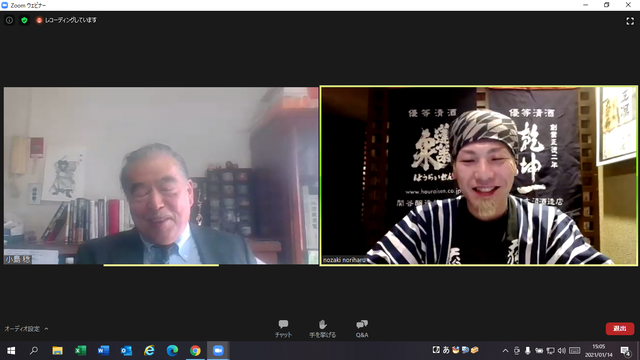
Task: Open the volume speaker tray icon
Action: click(562, 351)
